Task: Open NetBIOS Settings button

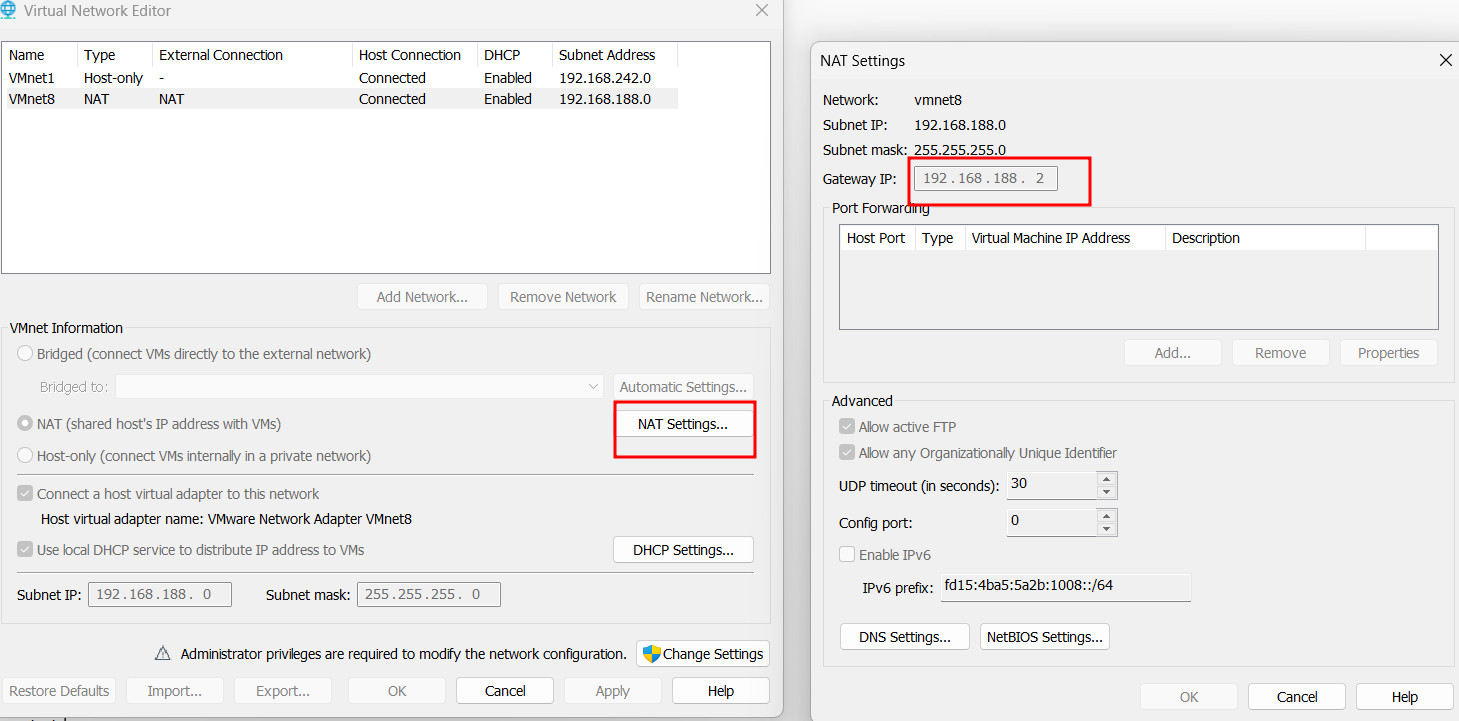Action: pos(1045,637)
